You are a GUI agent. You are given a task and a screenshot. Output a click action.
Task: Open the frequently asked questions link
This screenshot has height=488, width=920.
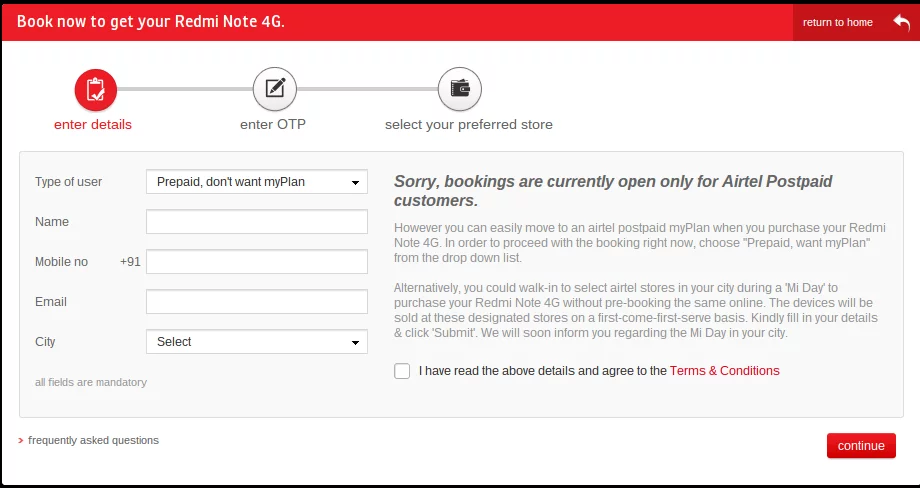tap(93, 440)
